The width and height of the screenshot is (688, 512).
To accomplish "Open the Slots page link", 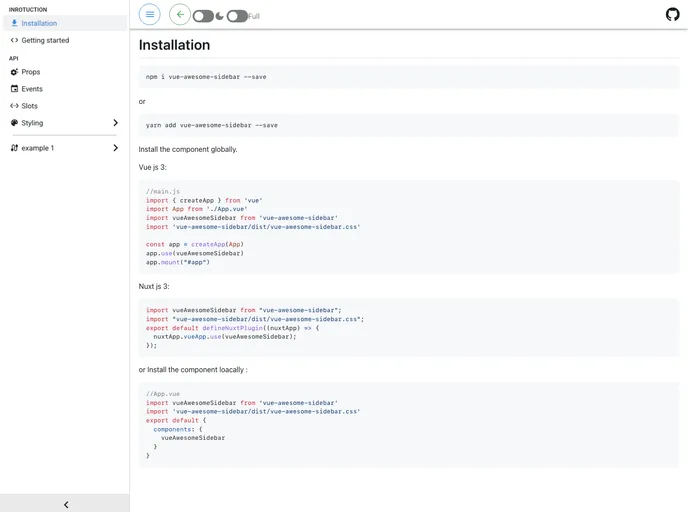I will (30, 106).
